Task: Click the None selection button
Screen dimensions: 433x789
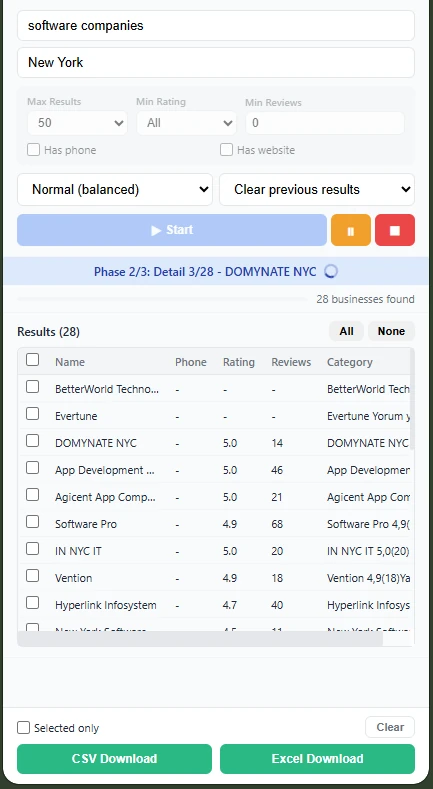Action: (x=391, y=331)
